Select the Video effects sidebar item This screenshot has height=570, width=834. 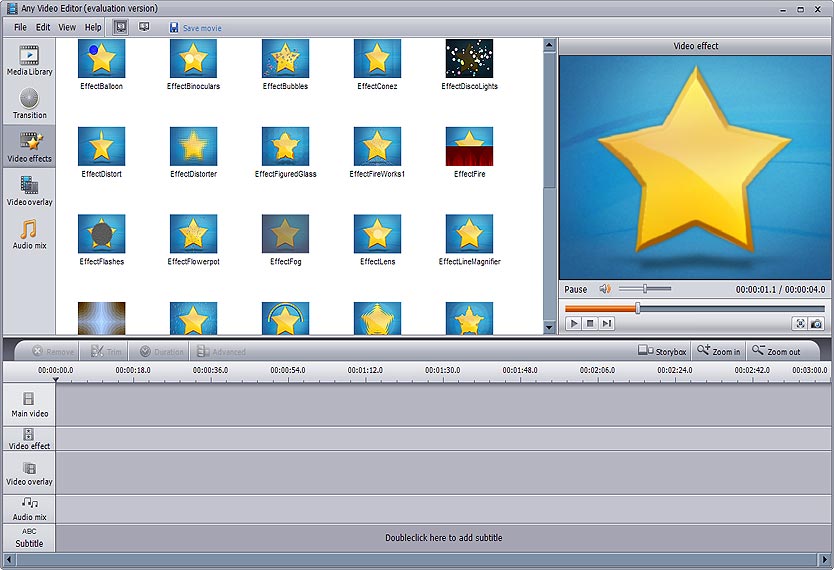coord(29,147)
